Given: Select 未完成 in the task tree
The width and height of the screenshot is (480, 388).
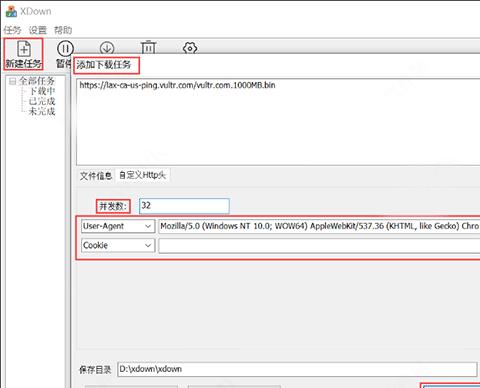Looking at the screenshot, I should 42,111.
